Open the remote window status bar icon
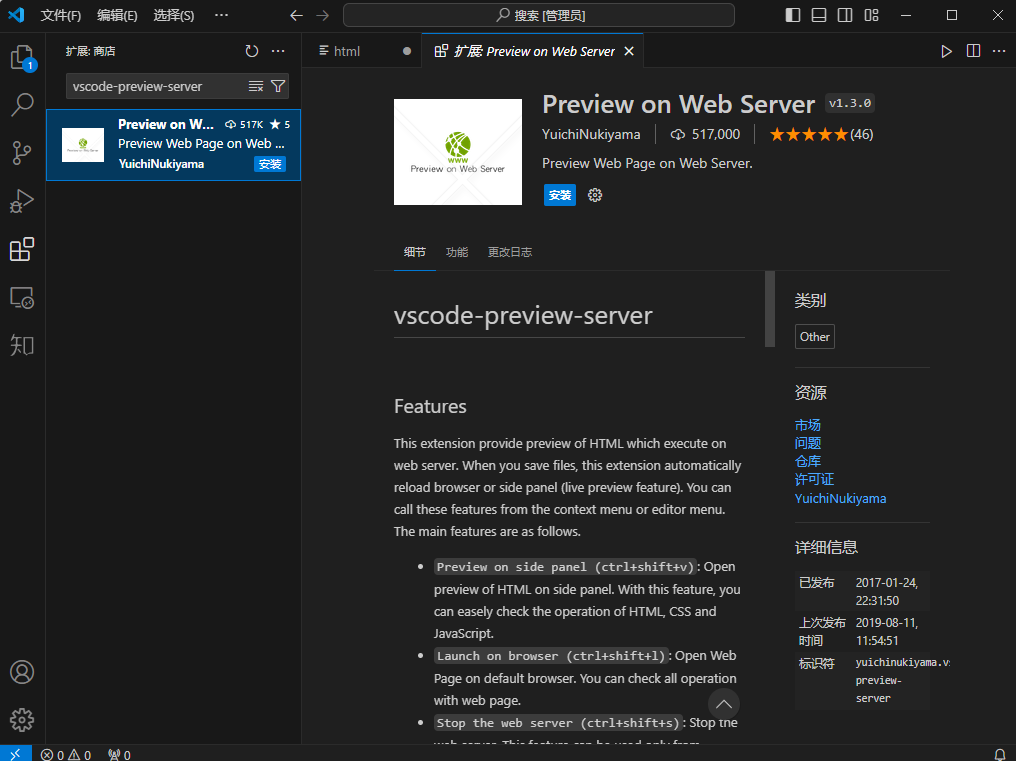 click(16, 754)
